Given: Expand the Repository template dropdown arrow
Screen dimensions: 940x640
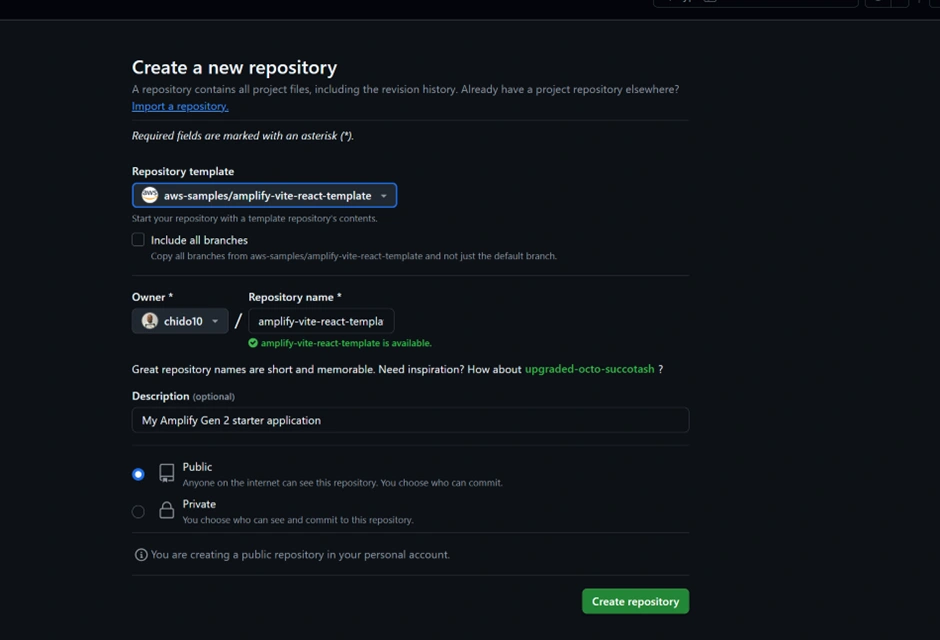Looking at the screenshot, I should [384, 196].
